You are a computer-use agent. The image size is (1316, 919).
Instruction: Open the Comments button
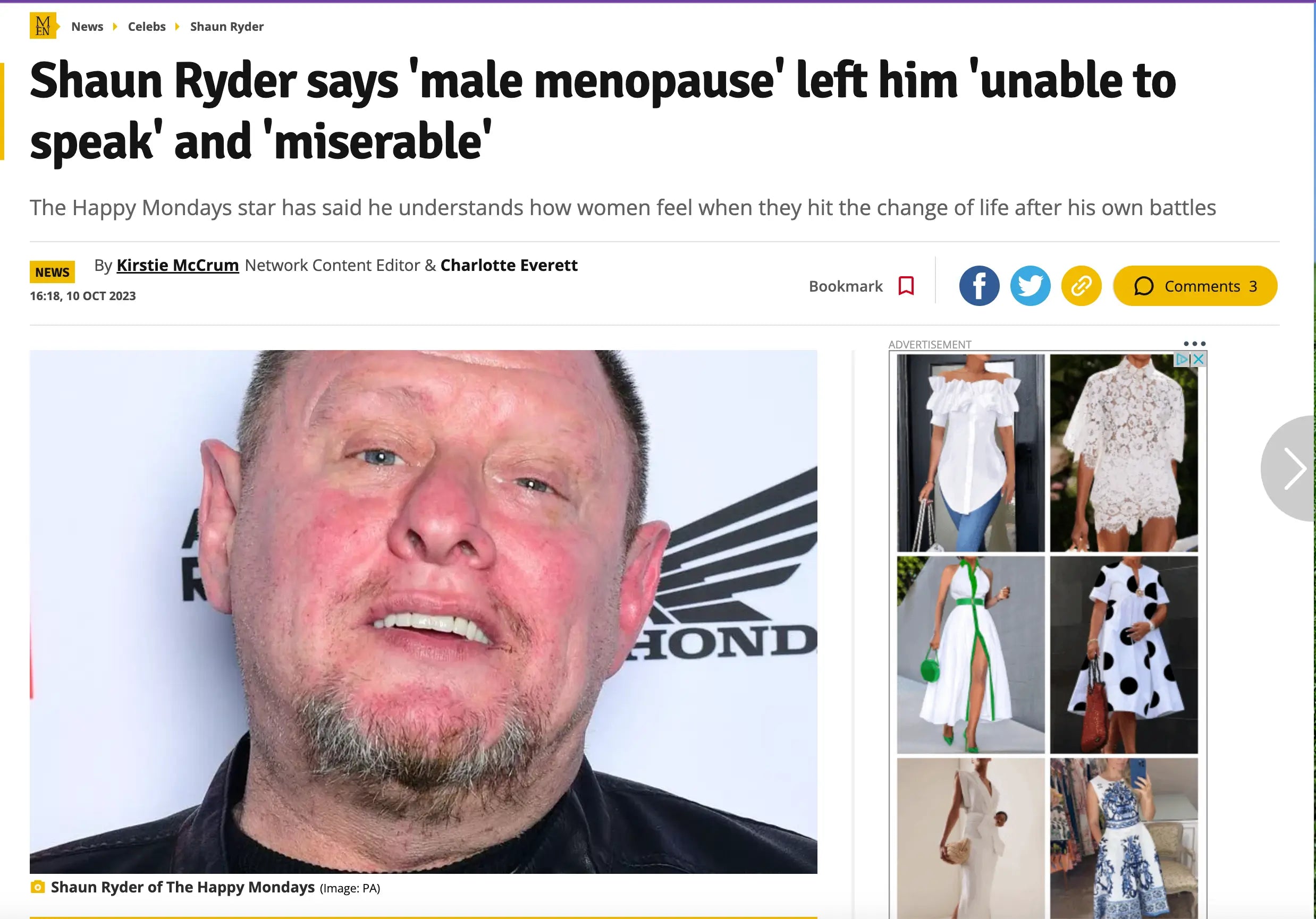[1195, 285]
